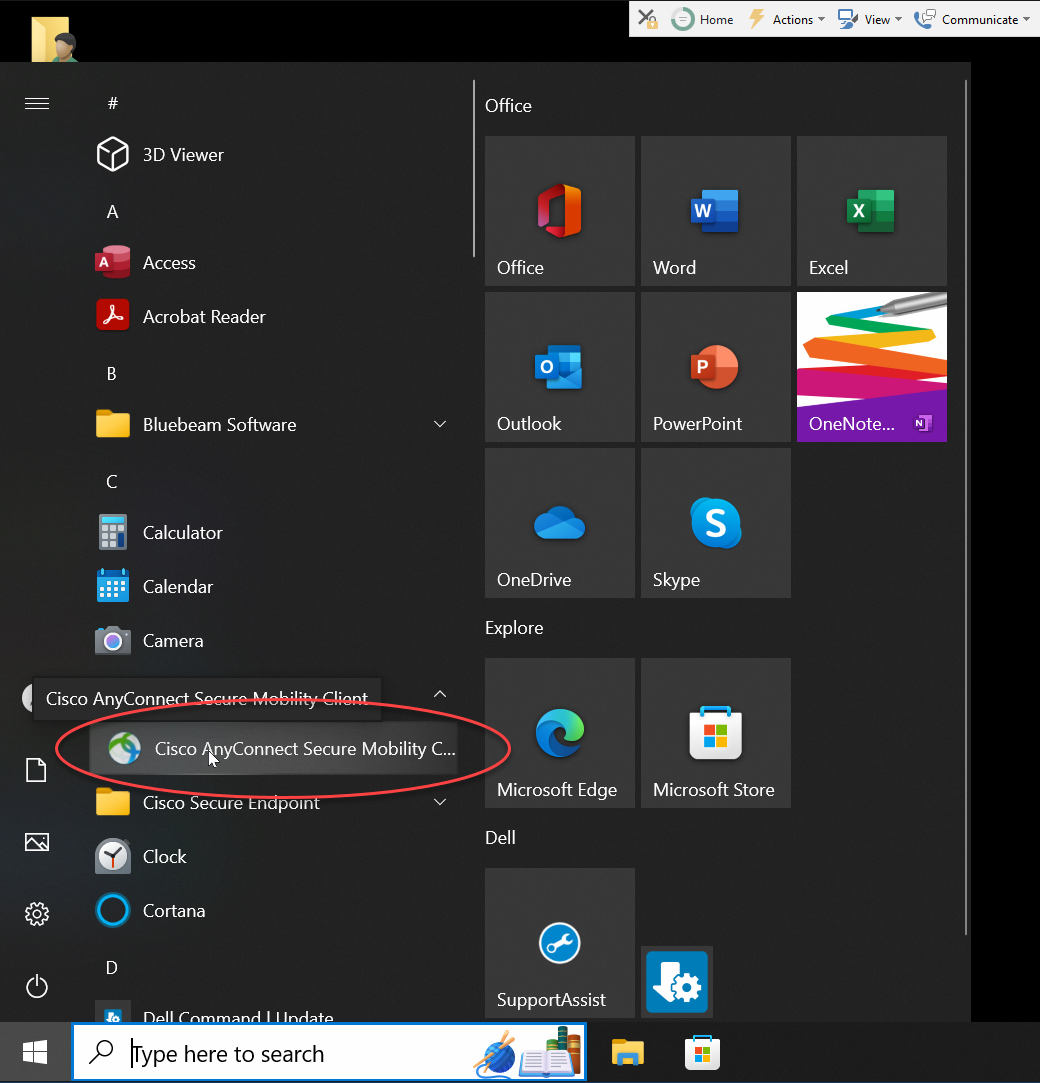Launch the Microsoft Edge tile
This screenshot has width=1040, height=1083.
[559, 733]
